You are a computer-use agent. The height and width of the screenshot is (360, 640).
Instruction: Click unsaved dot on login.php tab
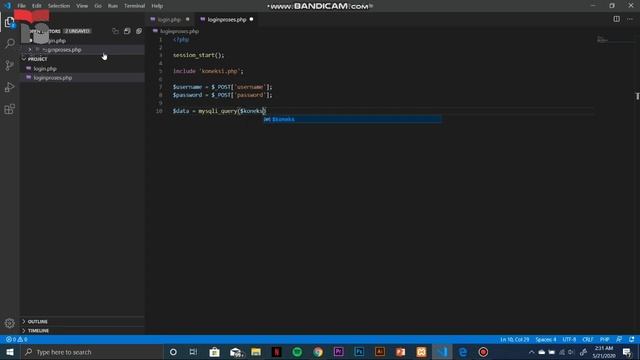[x=188, y=19]
